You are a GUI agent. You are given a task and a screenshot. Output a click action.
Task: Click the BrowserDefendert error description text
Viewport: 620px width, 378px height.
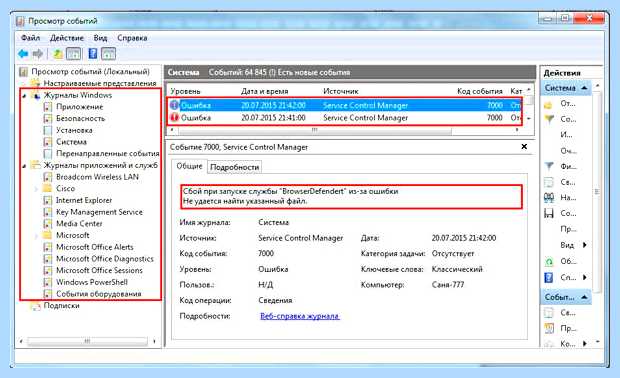tap(290, 196)
